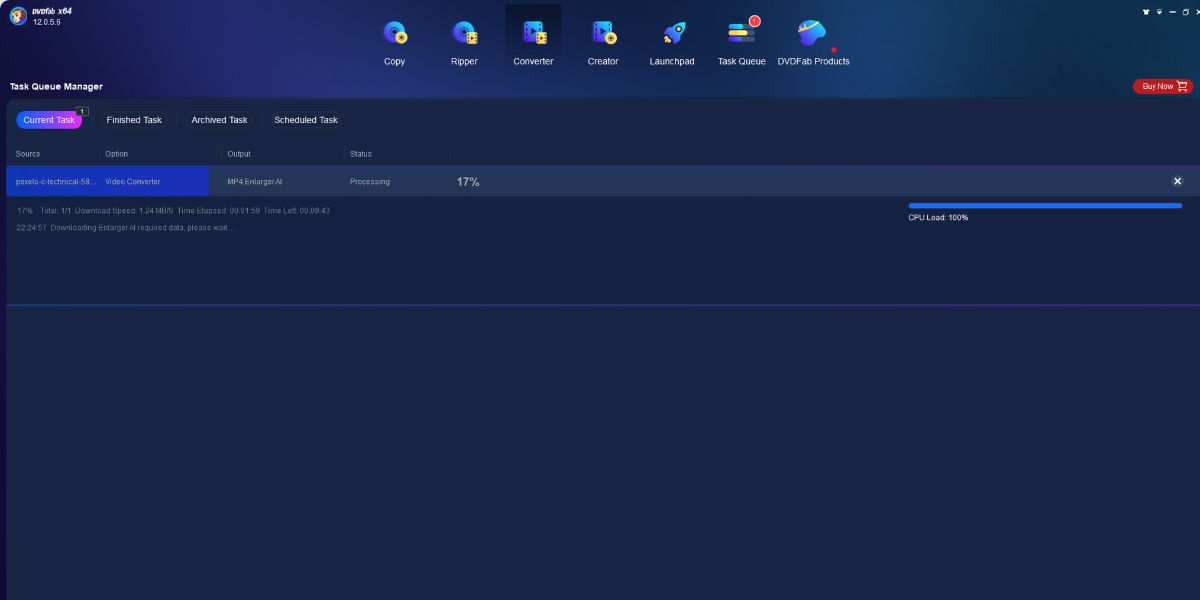Open the Task Queue module
Viewport: 1200px width, 600px height.
pyautogui.click(x=742, y=42)
